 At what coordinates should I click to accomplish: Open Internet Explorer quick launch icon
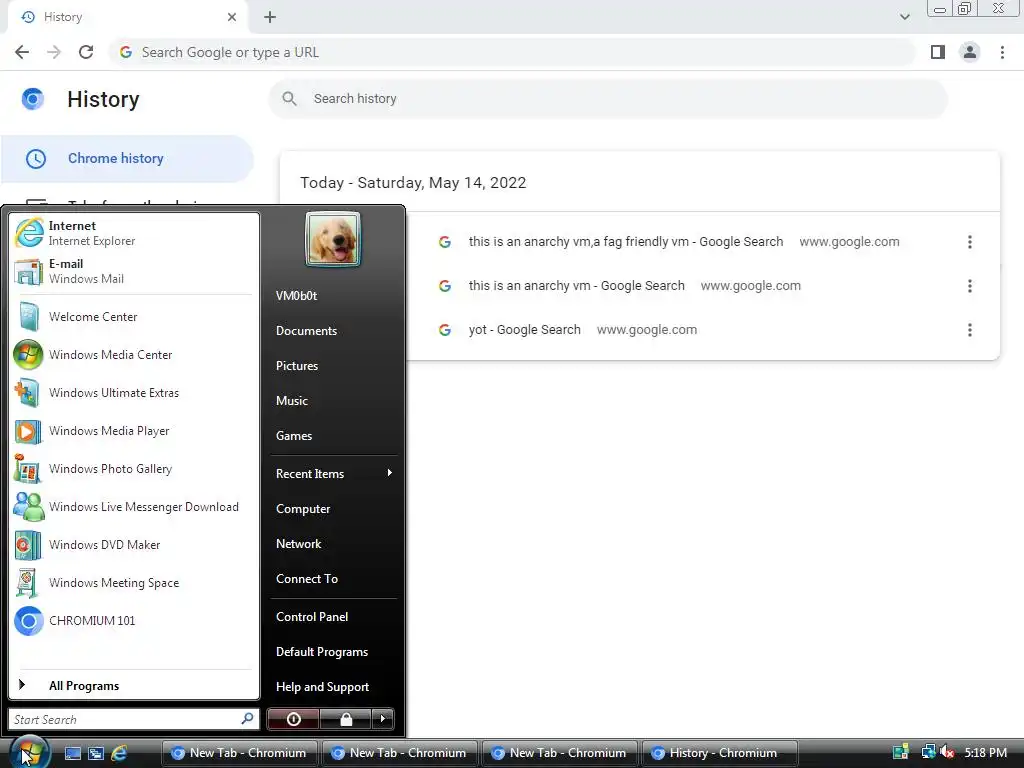119,753
